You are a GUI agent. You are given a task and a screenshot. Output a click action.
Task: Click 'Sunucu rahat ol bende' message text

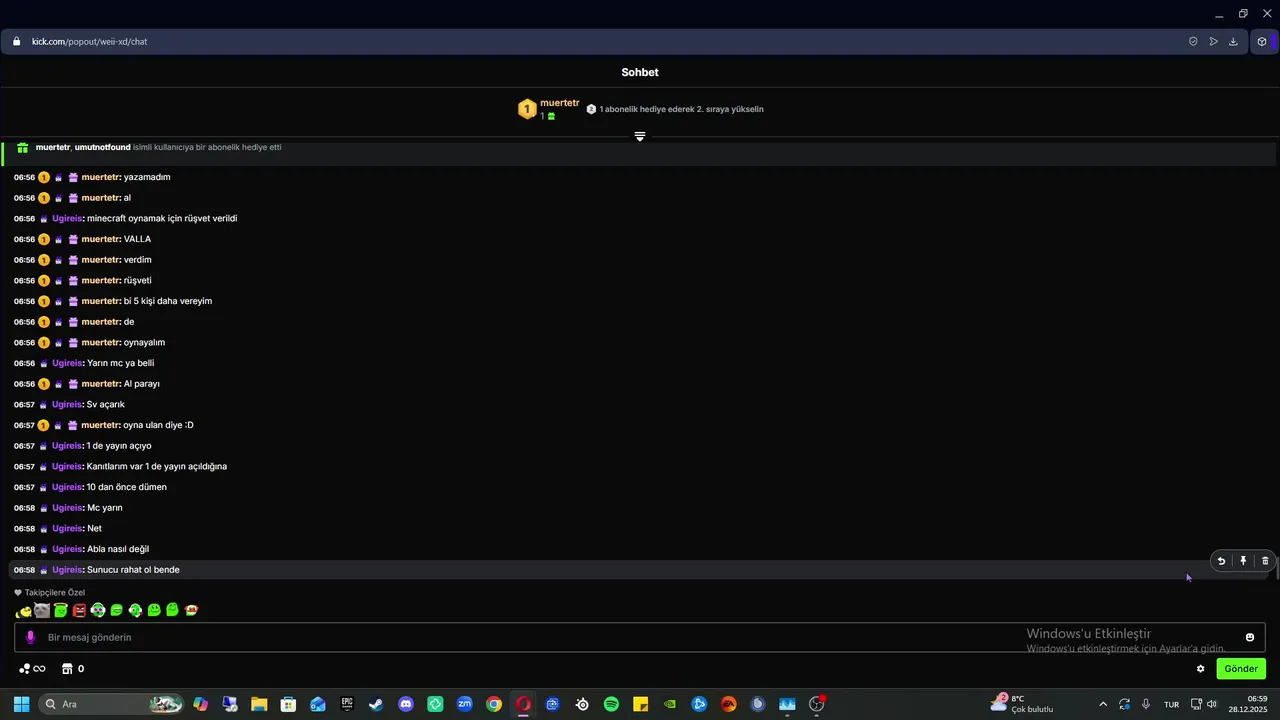133,570
